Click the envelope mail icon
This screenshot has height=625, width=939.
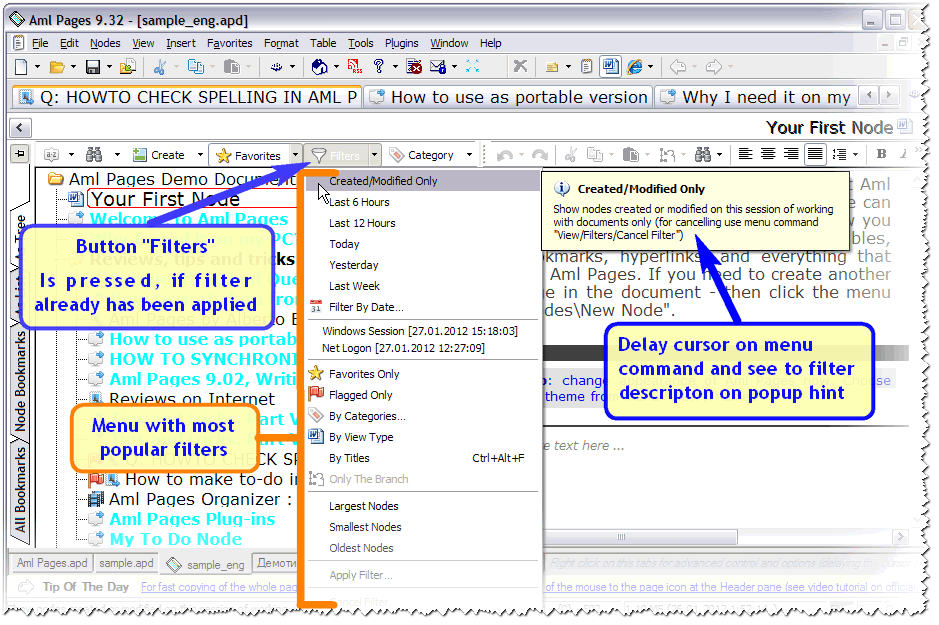[x=438, y=66]
